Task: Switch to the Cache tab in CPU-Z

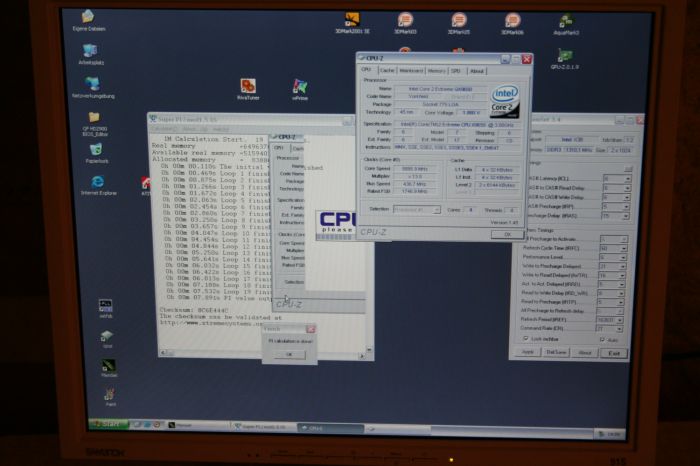Action: [387, 71]
